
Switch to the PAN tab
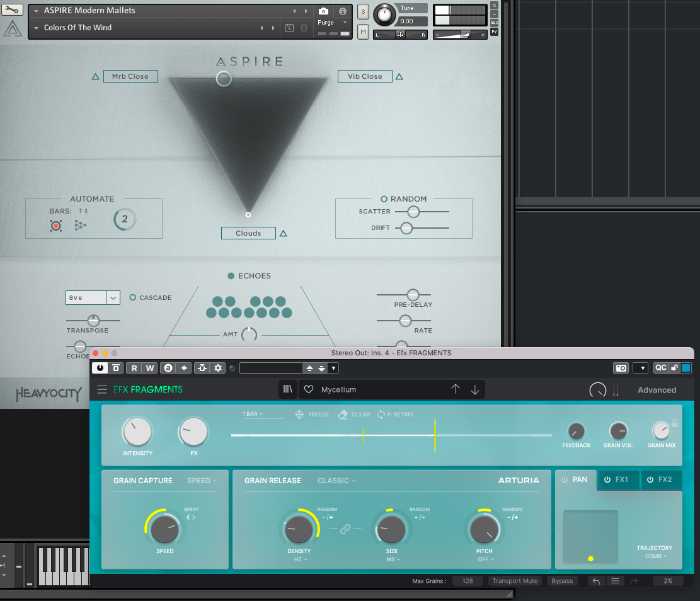click(x=576, y=480)
